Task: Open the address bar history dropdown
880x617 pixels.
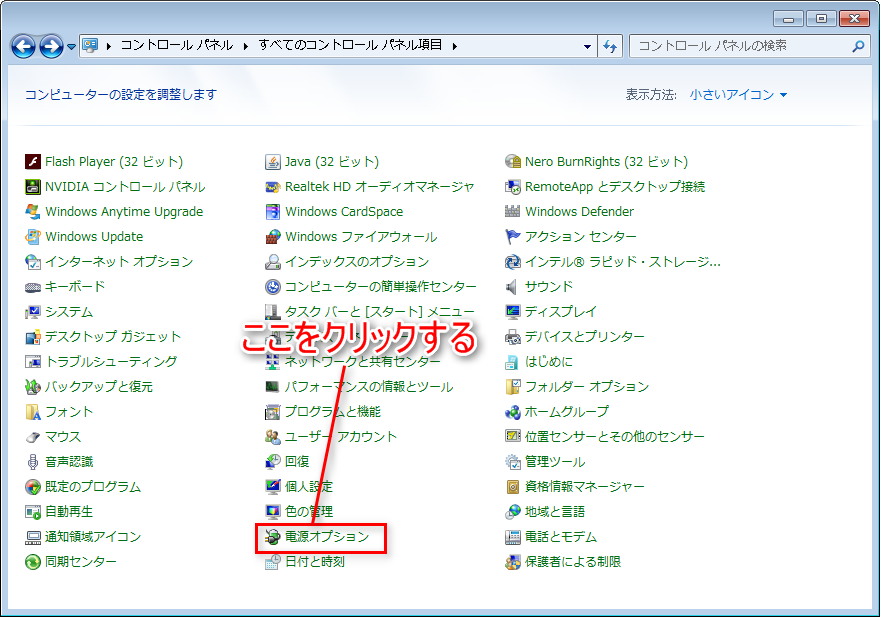Action: point(587,46)
